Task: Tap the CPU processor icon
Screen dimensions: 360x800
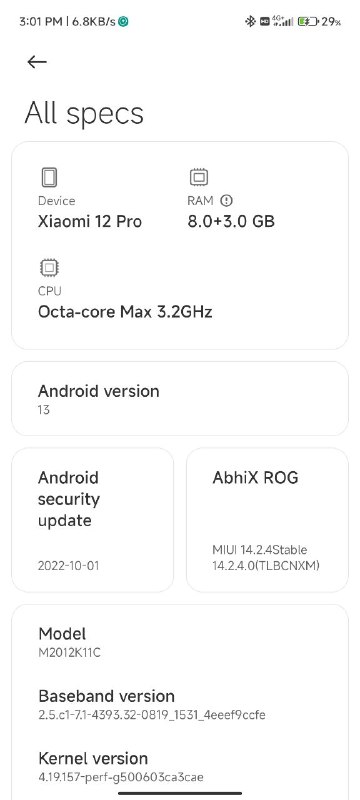Action: point(49,268)
